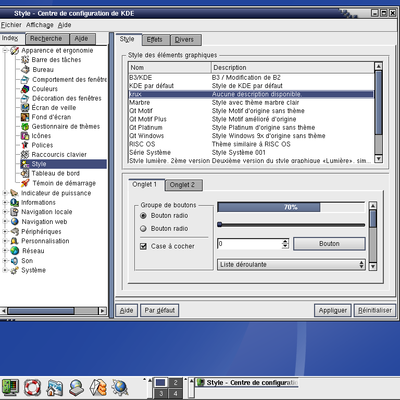Click the Réinitialiser button
This screenshot has width=400, height=400.
coord(375,310)
